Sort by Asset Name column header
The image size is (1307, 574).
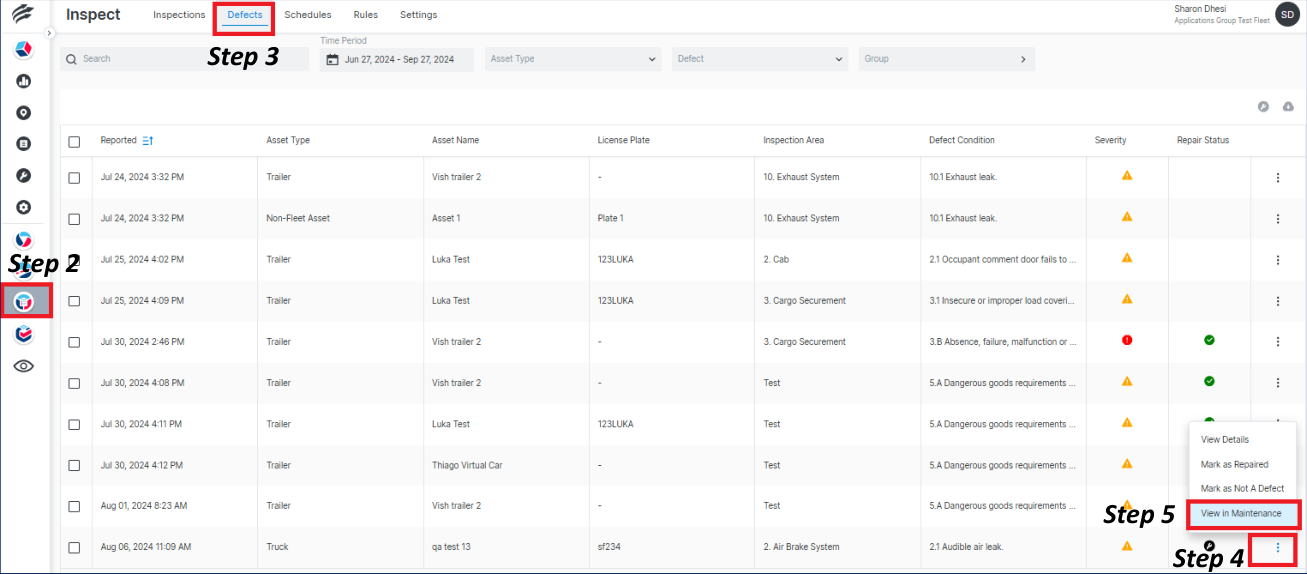click(455, 140)
